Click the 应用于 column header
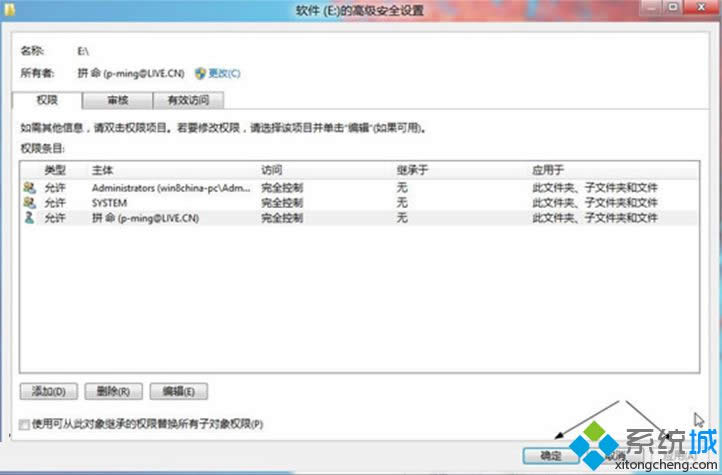 coord(547,171)
